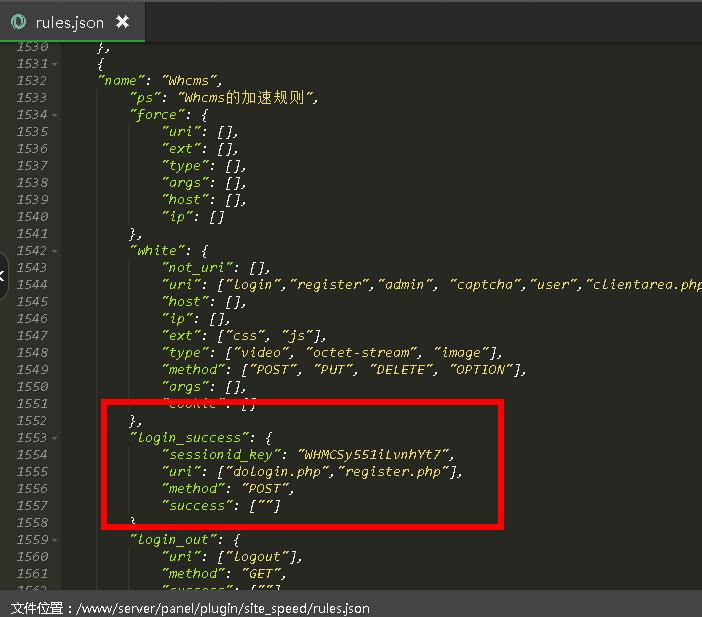Click the file icon on rules.json tab
Image resolution: width=702 pixels, height=617 pixels.
click(18, 22)
